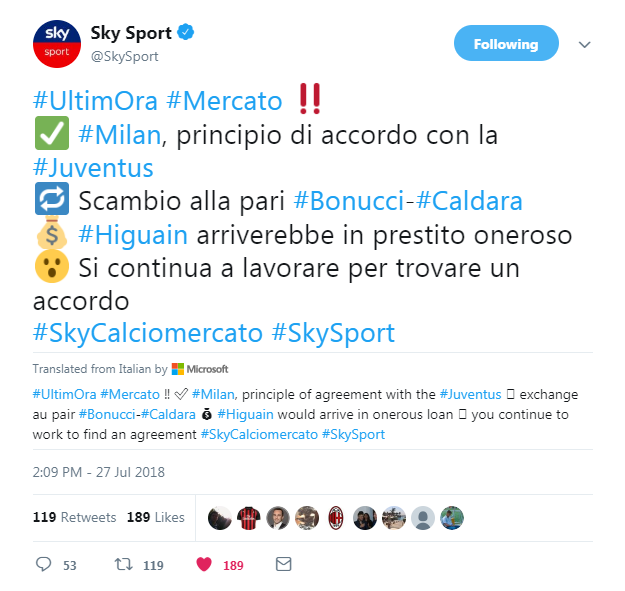Click the retweet arrows icon
Viewport: 625px width, 591px height.
pyautogui.click(x=123, y=564)
